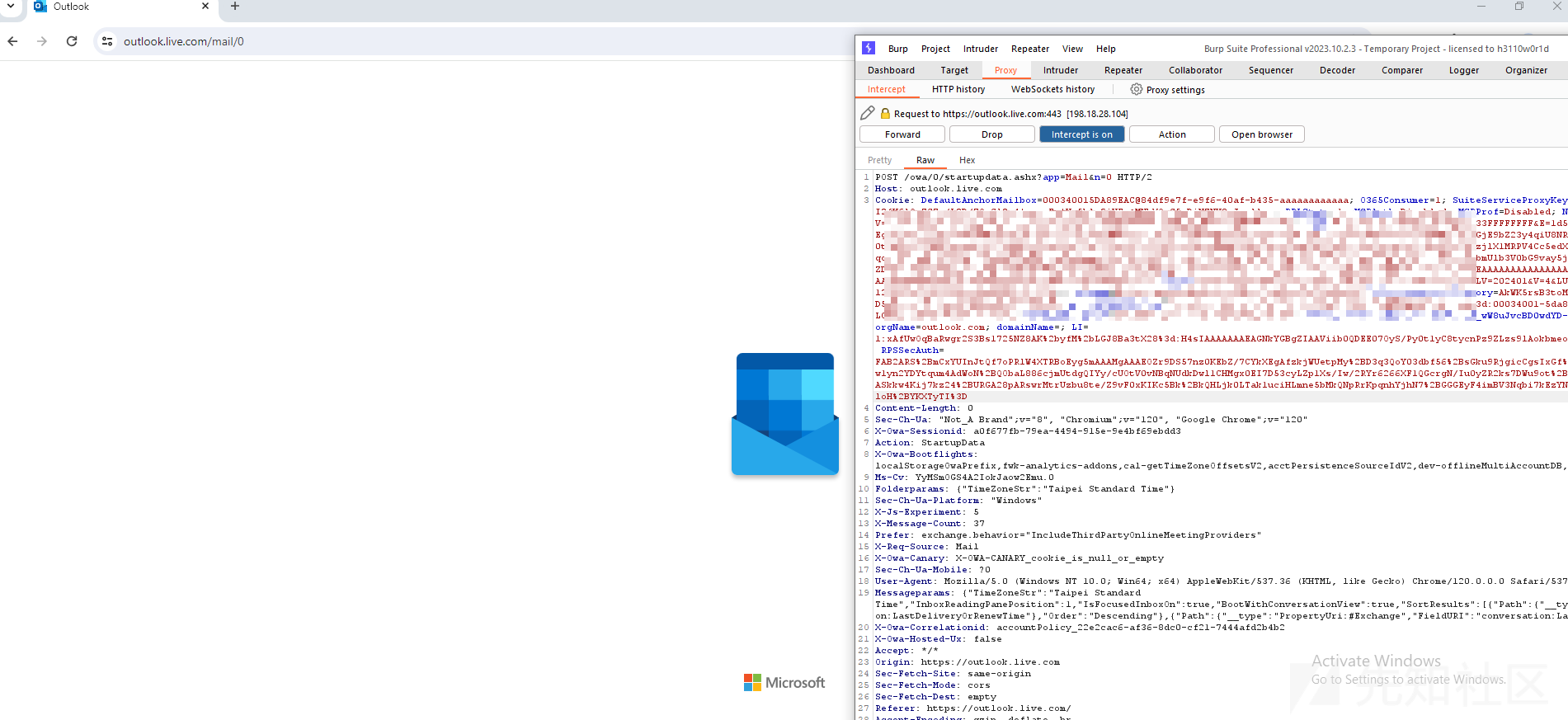Click the Action: StartupData header line
The height and width of the screenshot is (720, 1568).
[930, 443]
